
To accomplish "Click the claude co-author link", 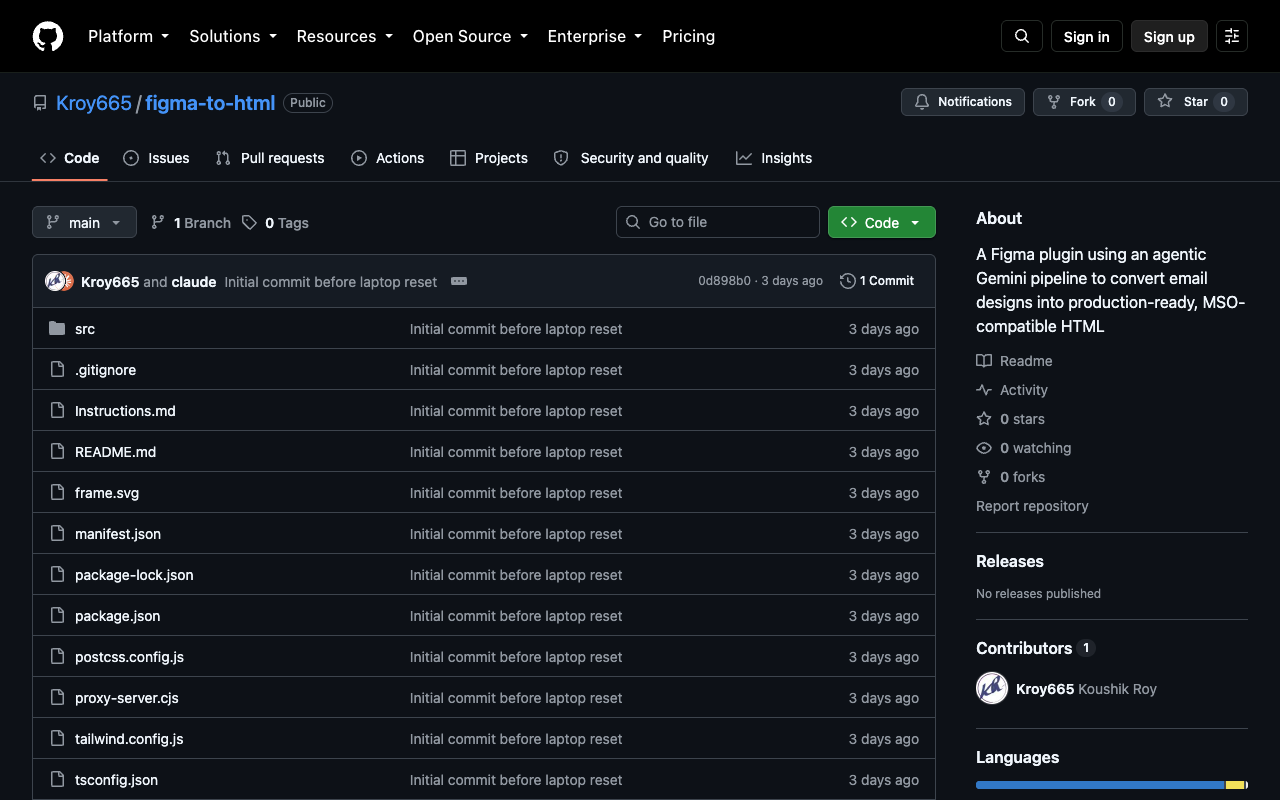I will coord(194,282).
